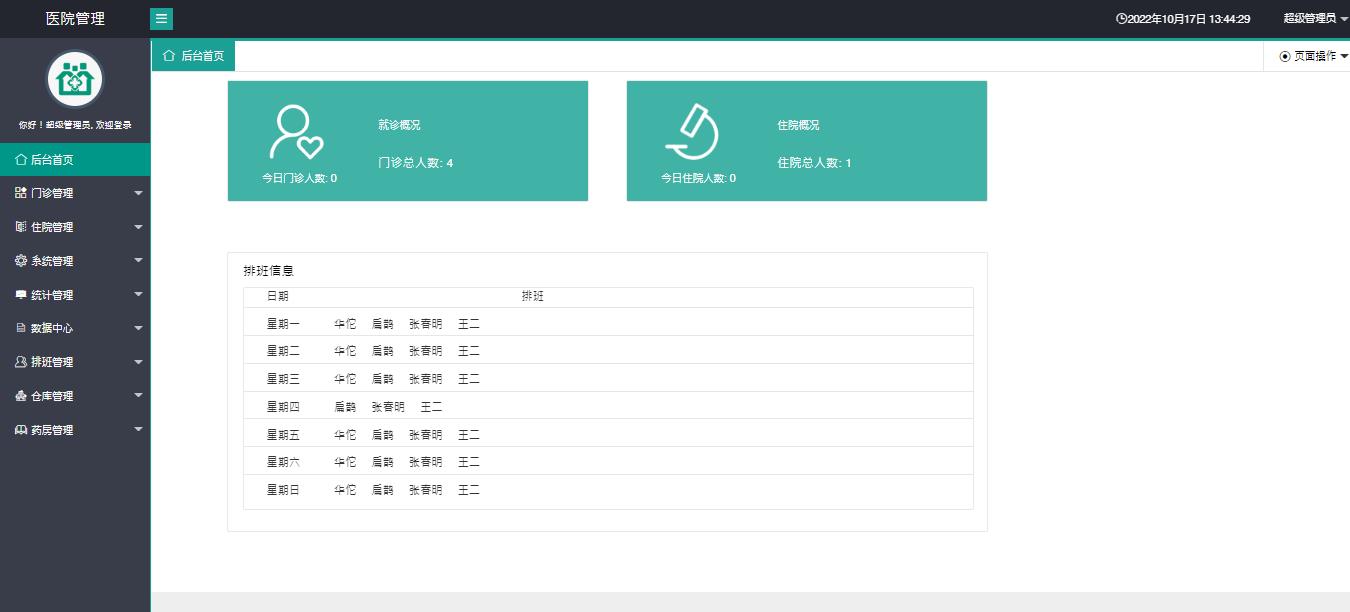Viewport: 1350px width, 612px height.
Task: Open the 超级管理员 user dropdown
Action: click(x=1315, y=18)
